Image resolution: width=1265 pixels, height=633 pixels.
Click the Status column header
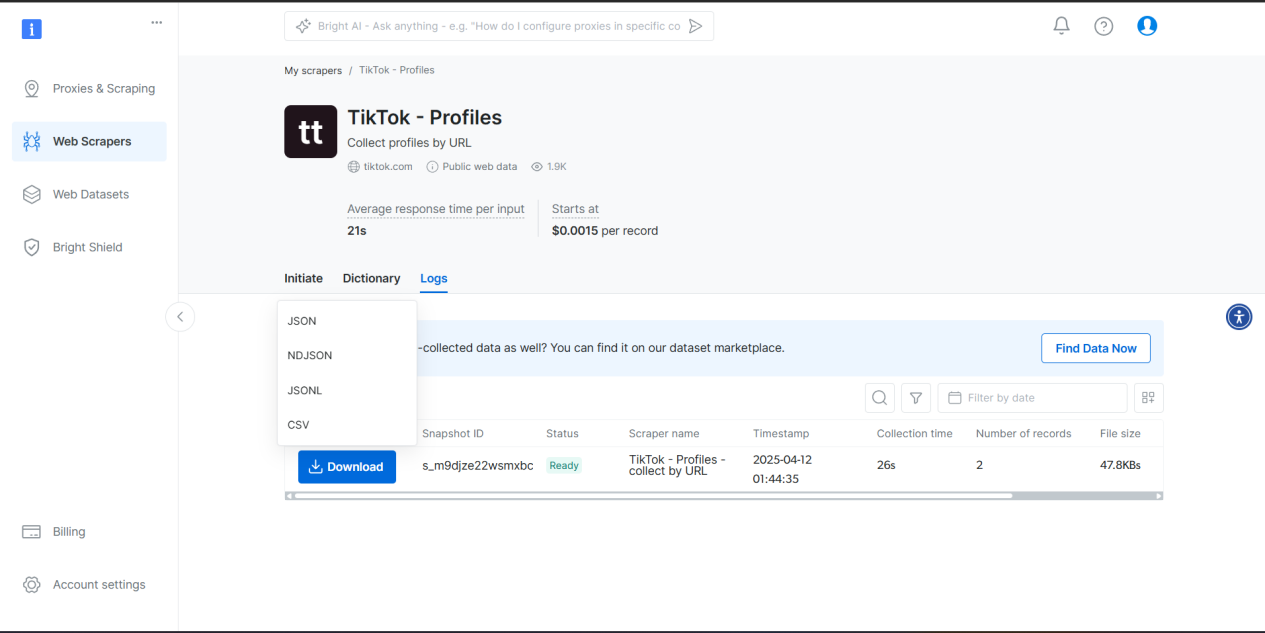point(562,434)
